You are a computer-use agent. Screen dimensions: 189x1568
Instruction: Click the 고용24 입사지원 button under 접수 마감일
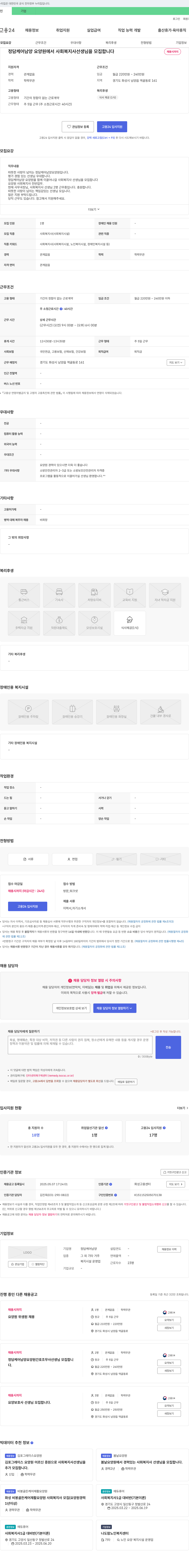[27, 906]
